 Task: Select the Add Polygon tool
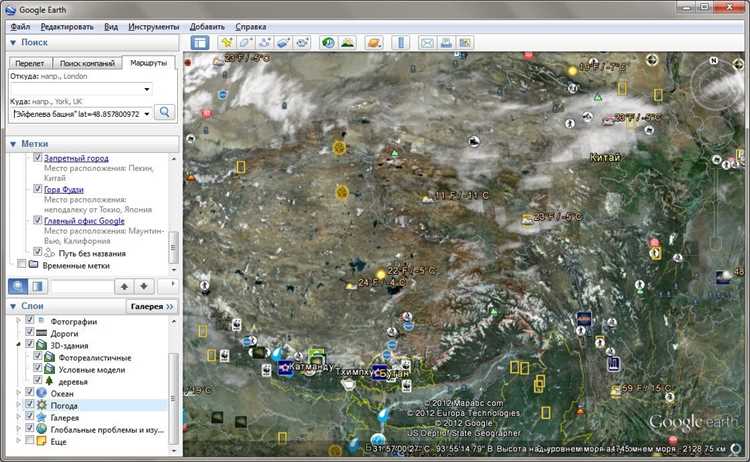click(246, 43)
